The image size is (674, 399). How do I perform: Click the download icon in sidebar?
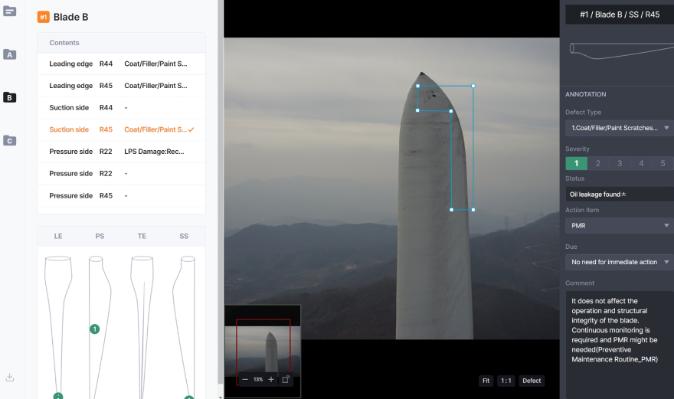(9, 378)
